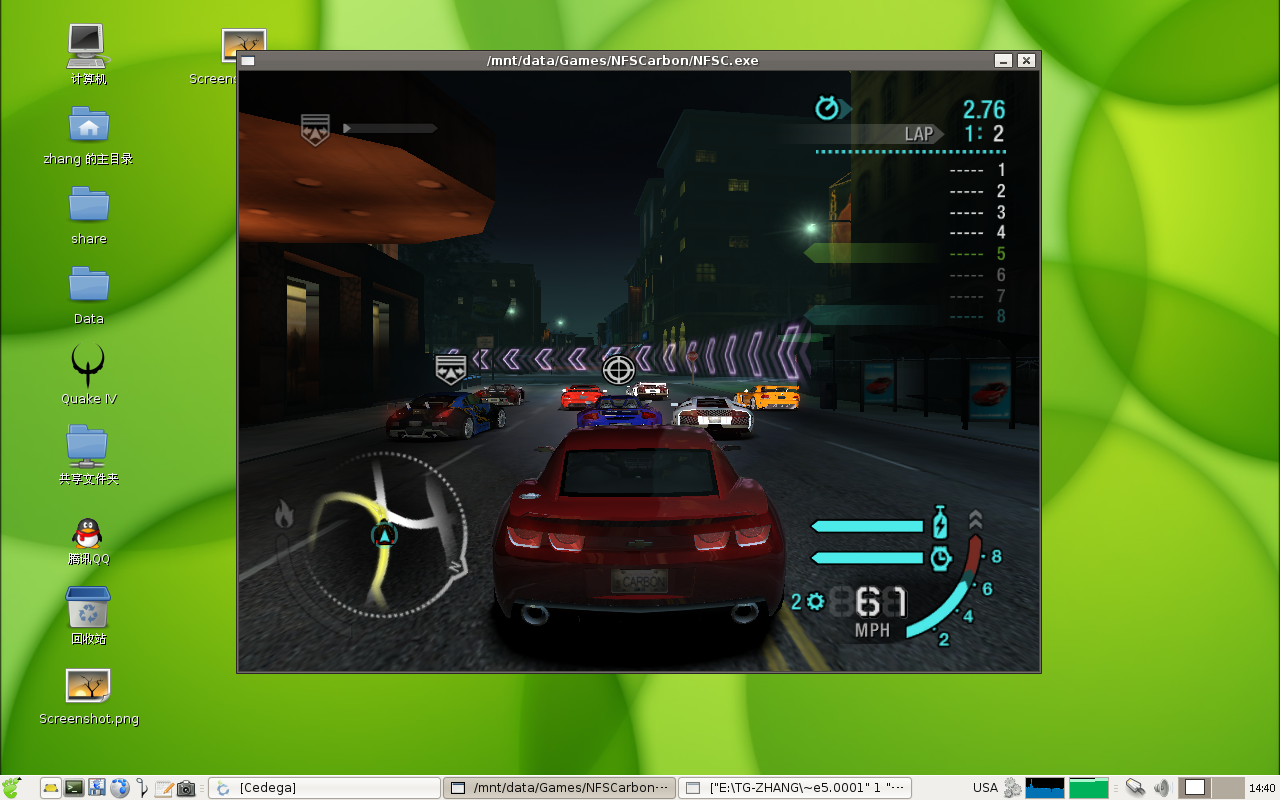
Task: Click the crew shield marker above track
Action: click(x=451, y=369)
